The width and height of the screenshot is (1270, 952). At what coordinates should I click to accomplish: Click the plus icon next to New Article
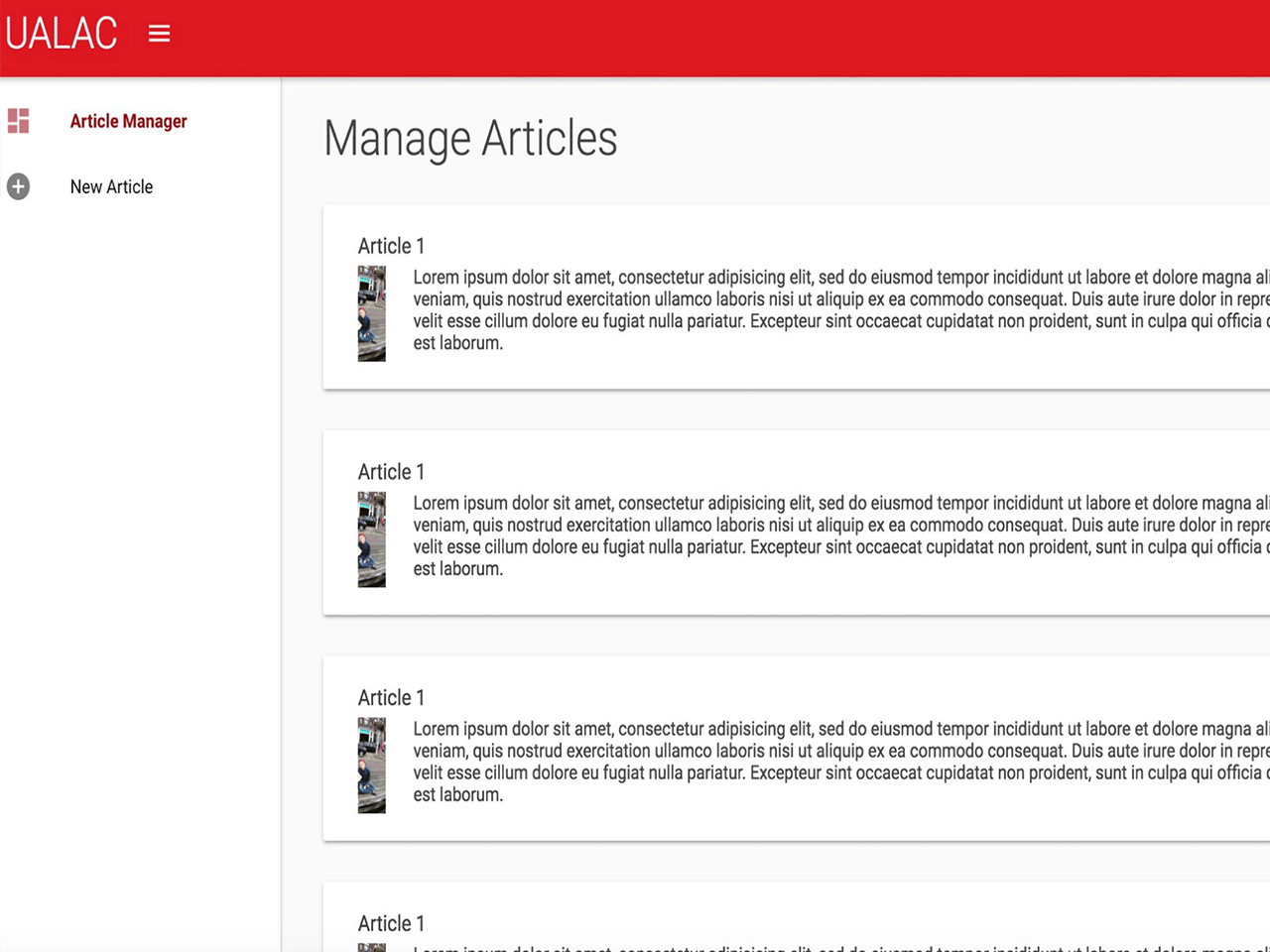[18, 186]
